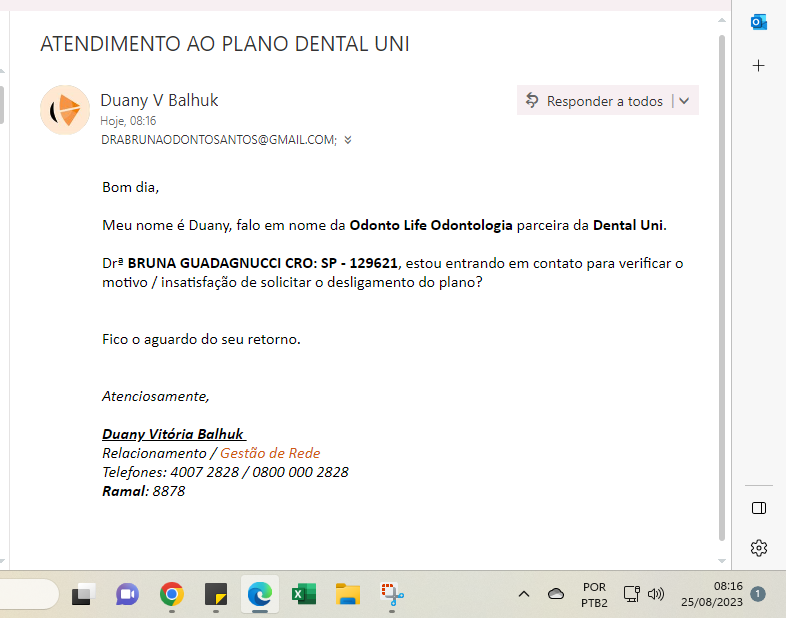This screenshot has width=786, height=618.
Task: Click the Ramal: 8878 line
Action: coord(144,491)
